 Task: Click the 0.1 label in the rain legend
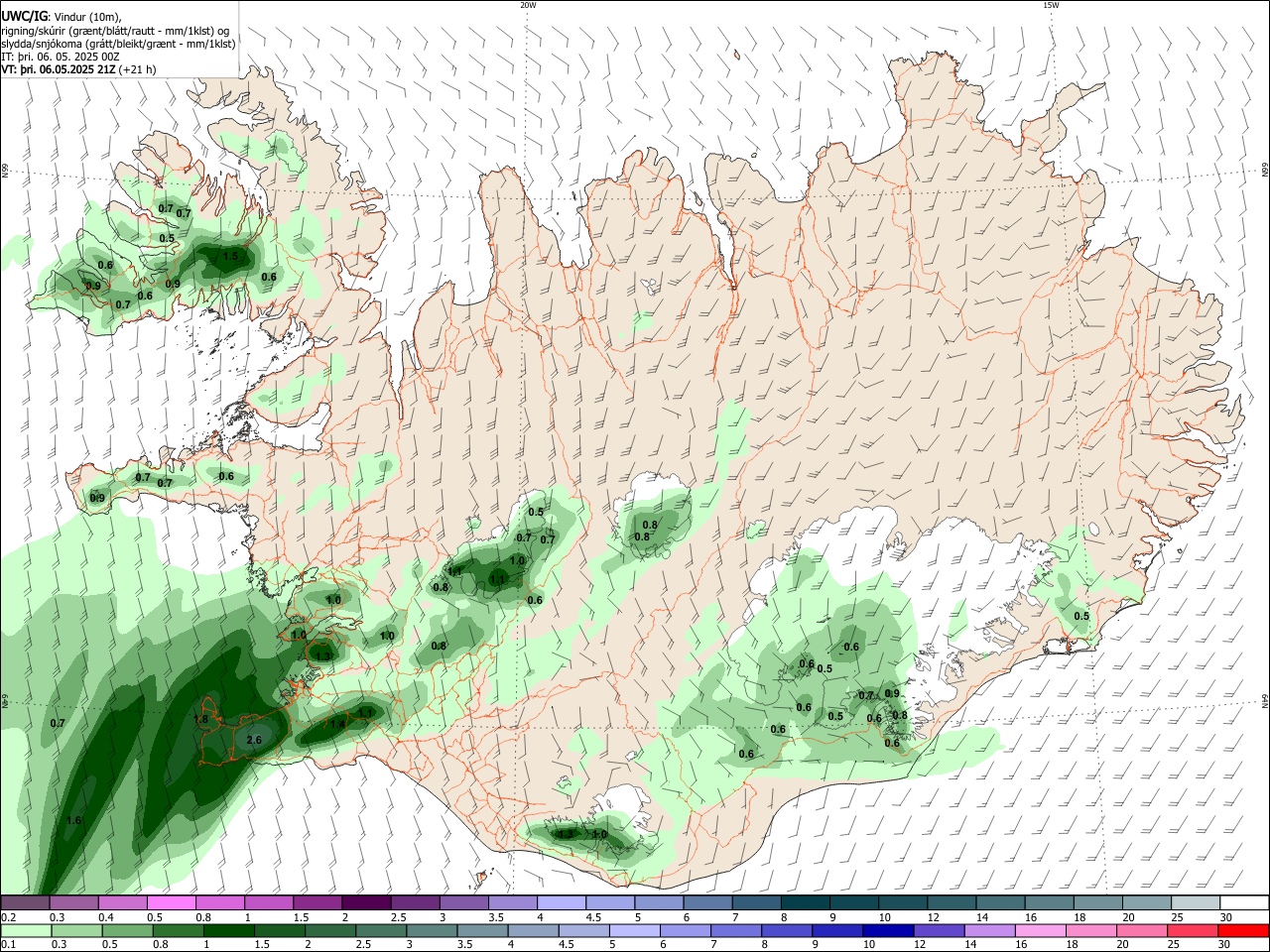(8, 945)
